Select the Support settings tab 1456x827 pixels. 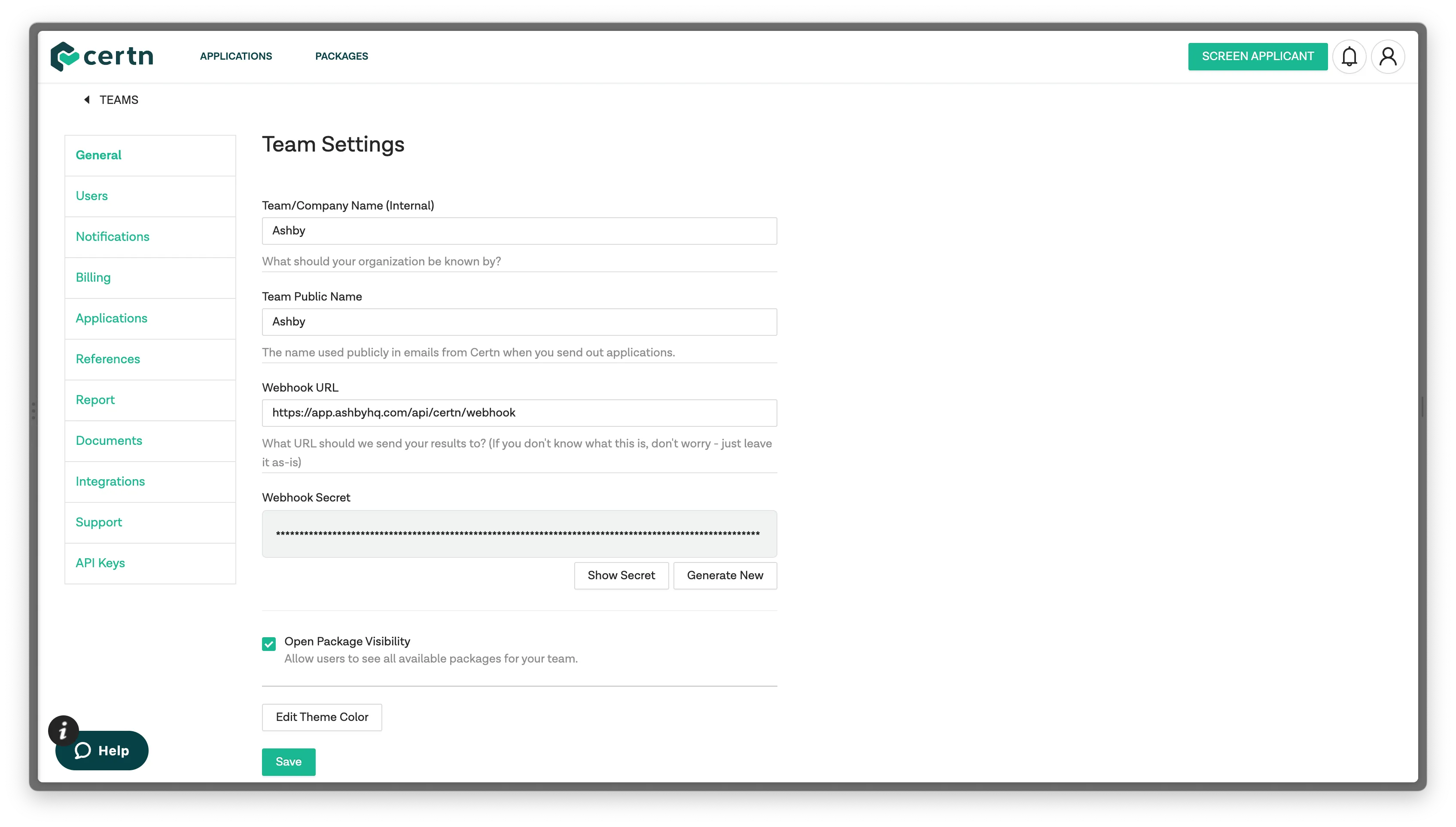pyautogui.click(x=150, y=523)
